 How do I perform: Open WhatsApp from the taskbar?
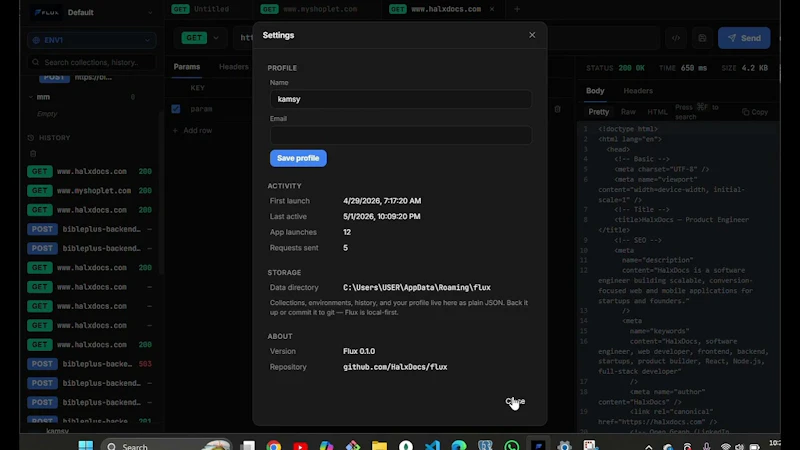[512, 445]
